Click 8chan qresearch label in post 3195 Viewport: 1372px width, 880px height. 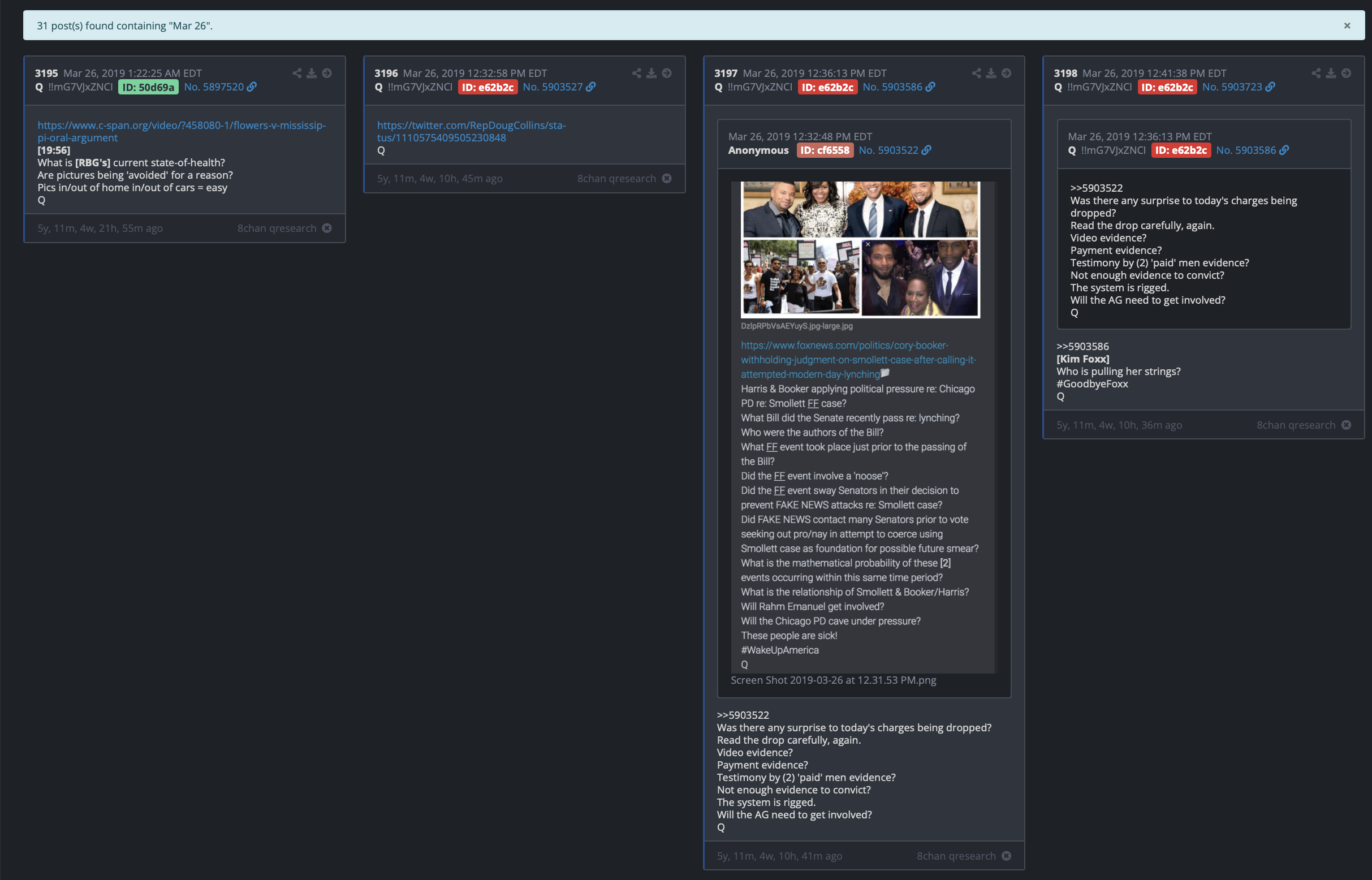277,228
